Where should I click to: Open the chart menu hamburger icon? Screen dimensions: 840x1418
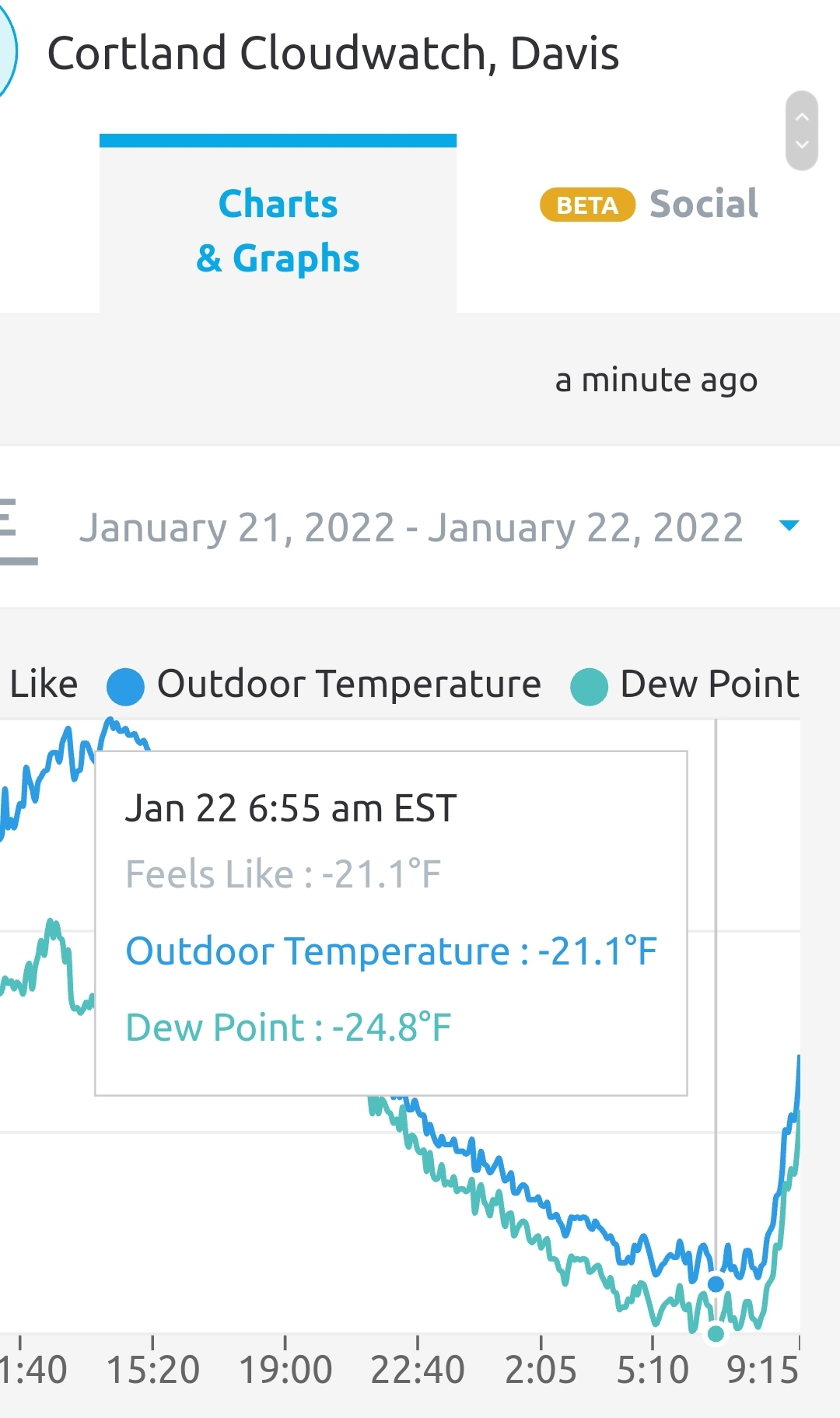pos(17,531)
